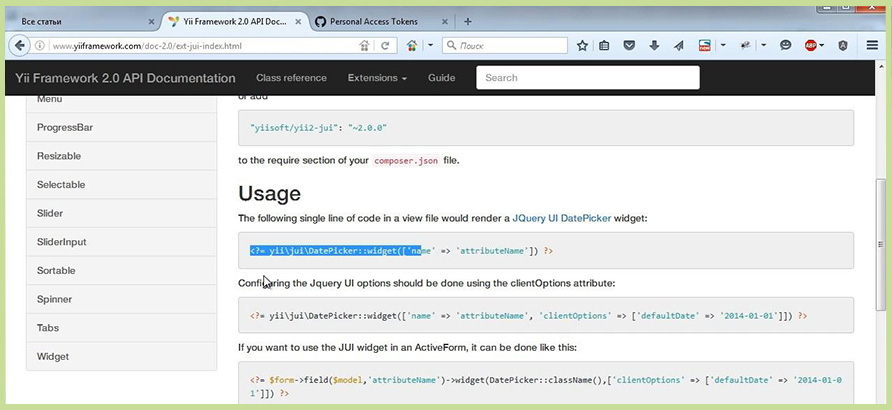Click the paper plane send icon

click(679, 46)
